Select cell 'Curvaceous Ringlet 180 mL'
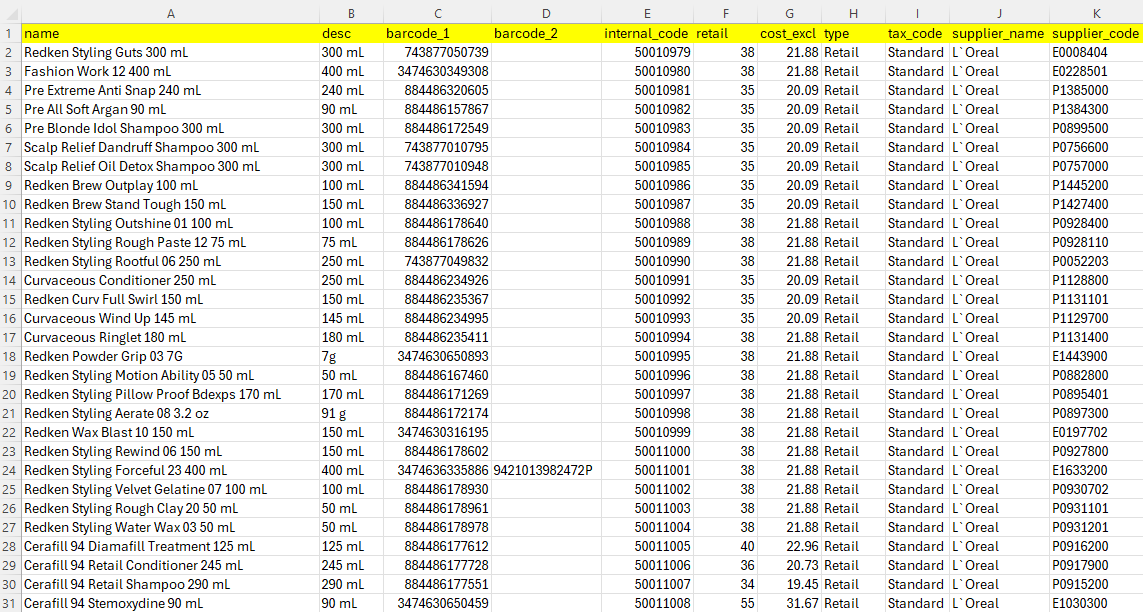Screen dimensions: 1143x612 [171, 337]
